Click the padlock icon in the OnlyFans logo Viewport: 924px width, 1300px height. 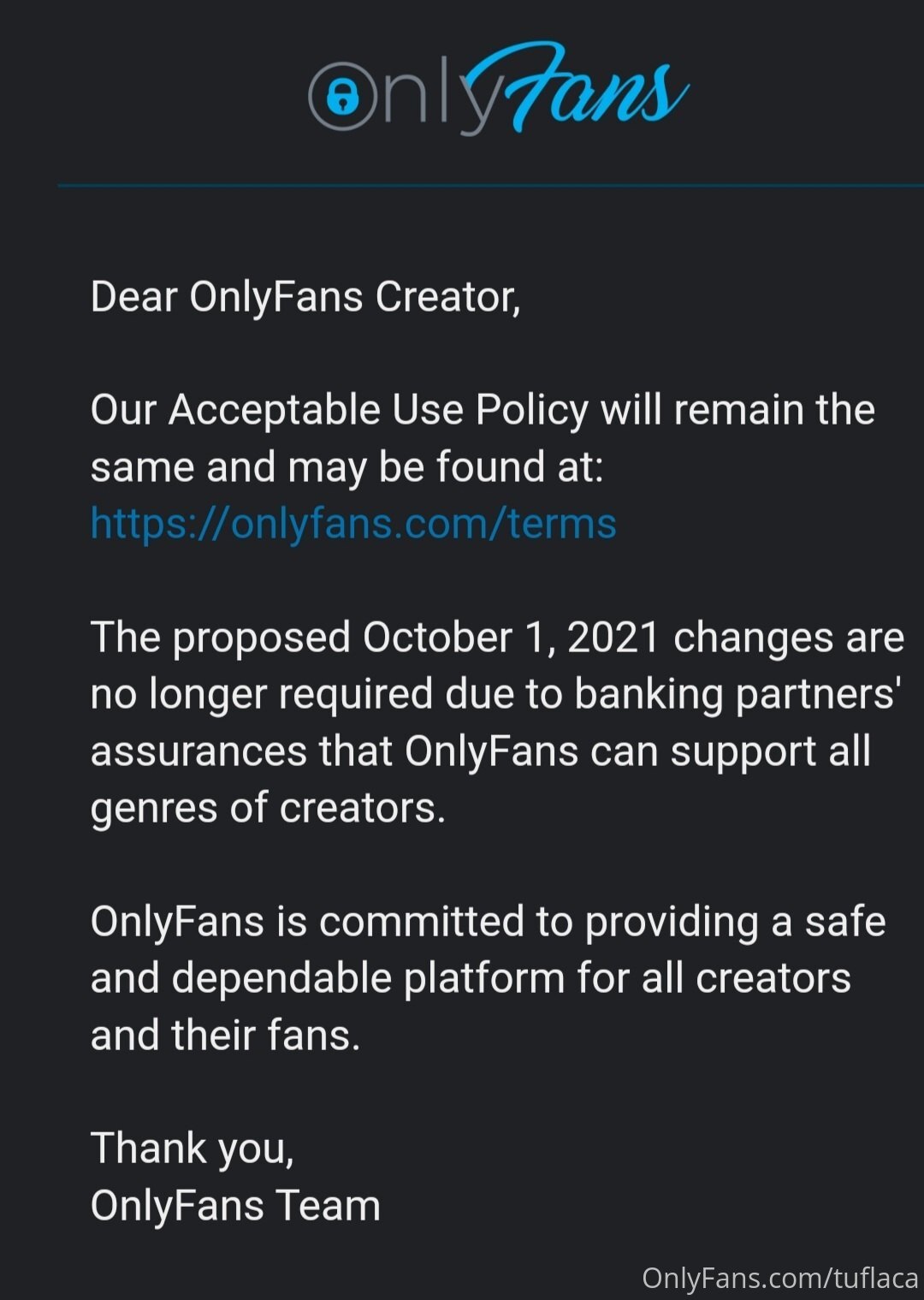343,96
